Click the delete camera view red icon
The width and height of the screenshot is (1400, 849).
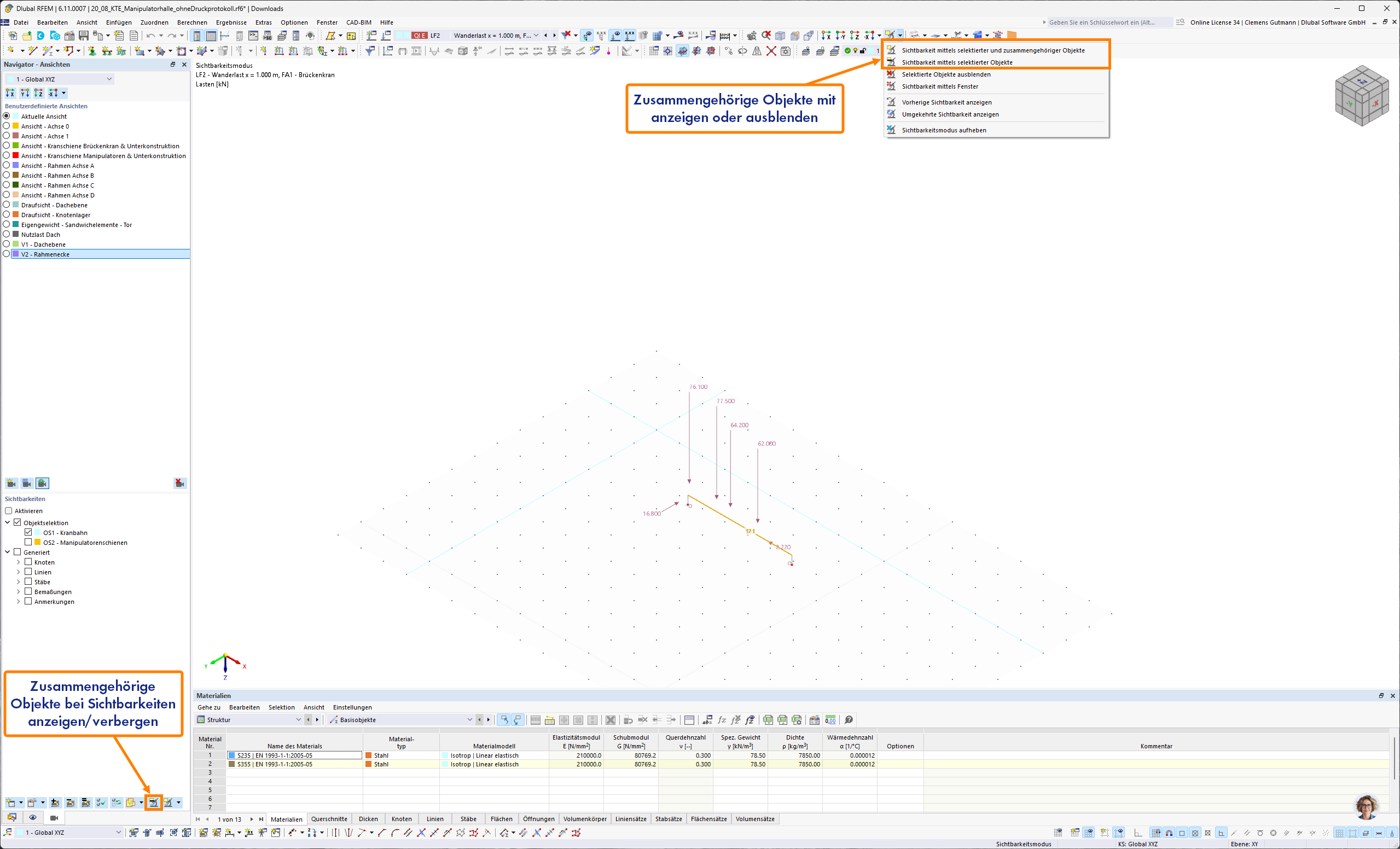tap(179, 483)
